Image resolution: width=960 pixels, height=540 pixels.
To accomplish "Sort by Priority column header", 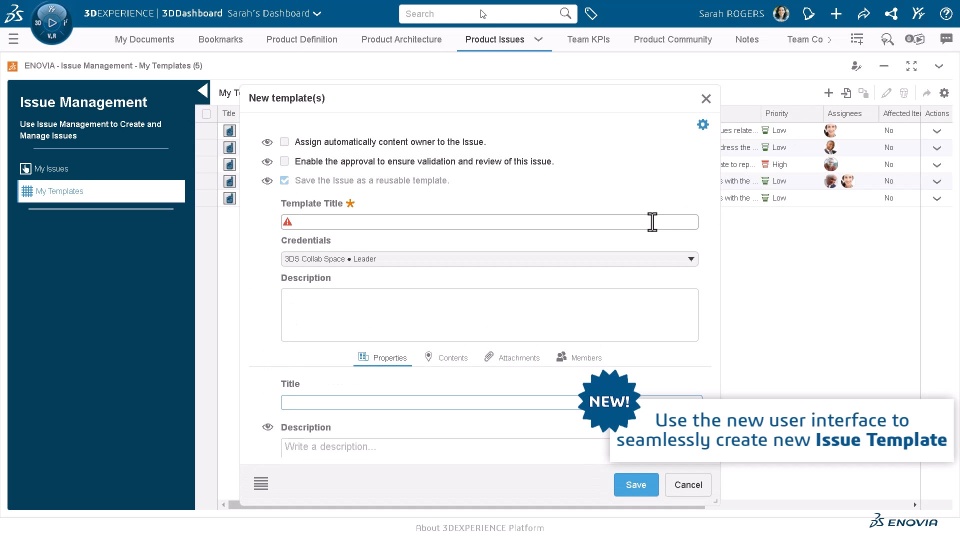I will coord(776,113).
